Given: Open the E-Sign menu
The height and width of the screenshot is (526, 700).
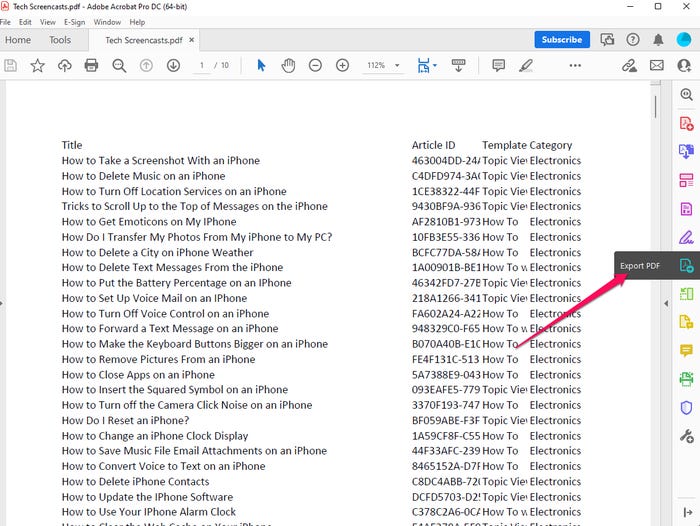Looking at the screenshot, I should [x=74, y=22].
